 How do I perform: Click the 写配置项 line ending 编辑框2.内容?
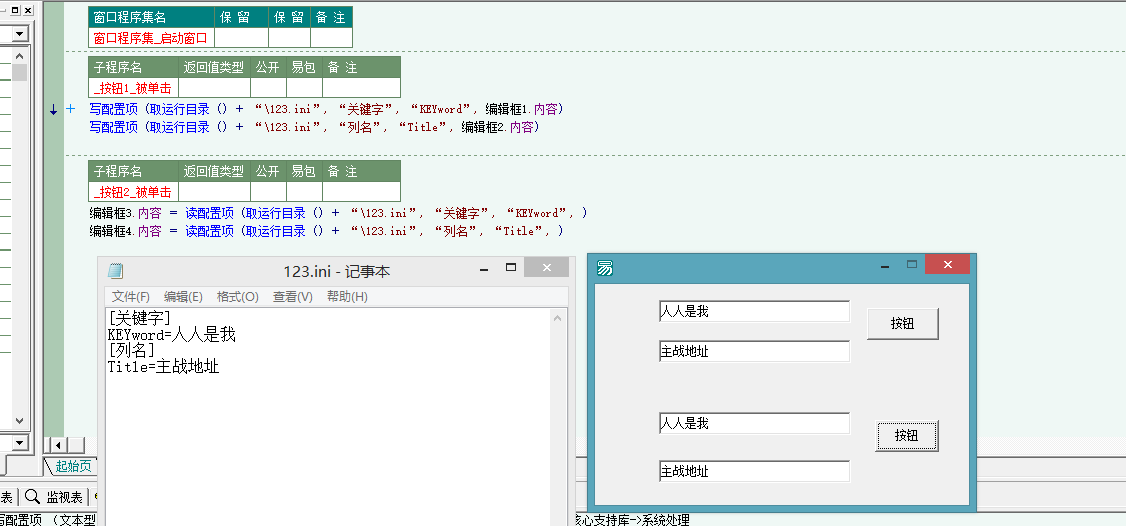pyautogui.click(x=314, y=127)
